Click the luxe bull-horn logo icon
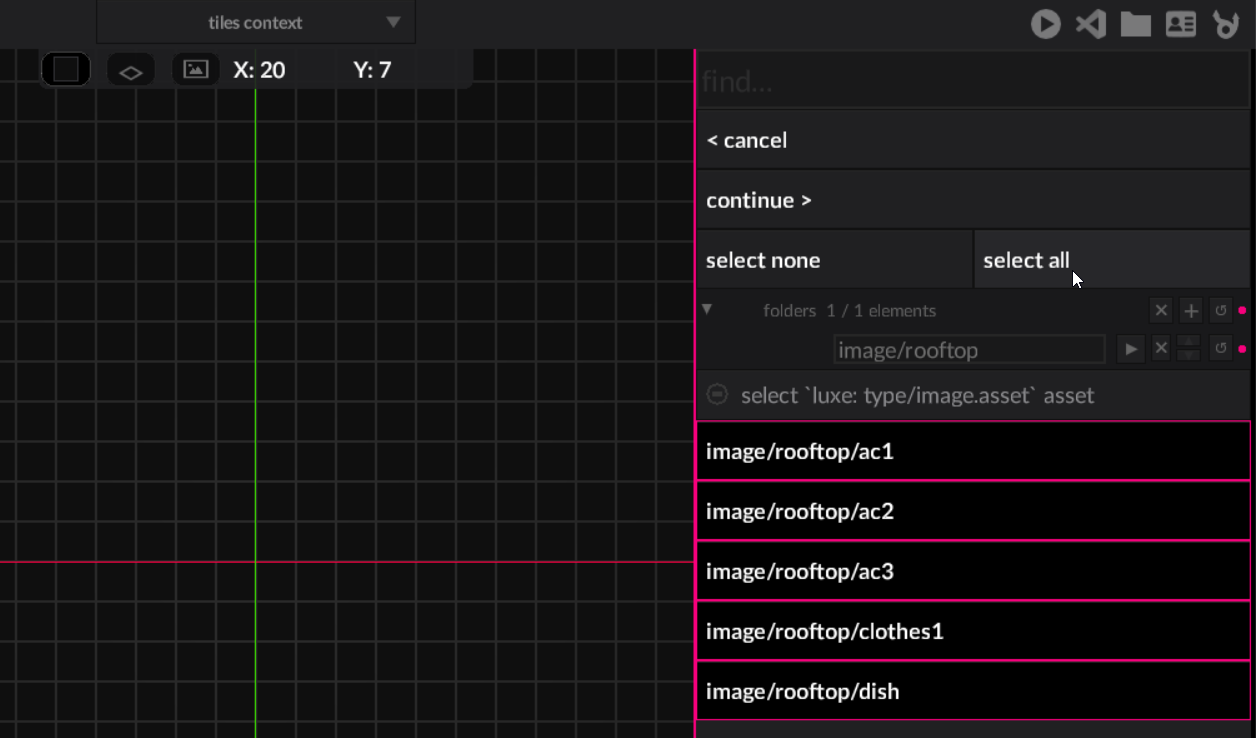 (1226, 24)
